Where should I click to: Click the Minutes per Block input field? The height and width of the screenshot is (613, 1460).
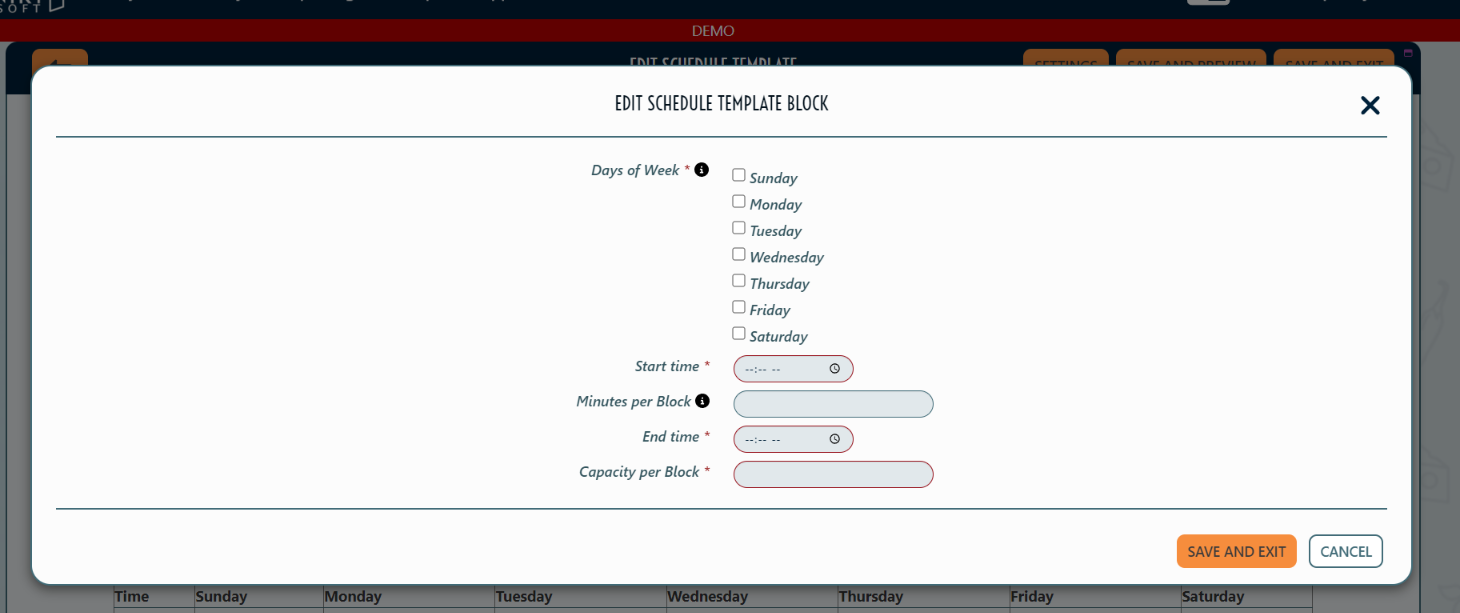tap(833, 404)
